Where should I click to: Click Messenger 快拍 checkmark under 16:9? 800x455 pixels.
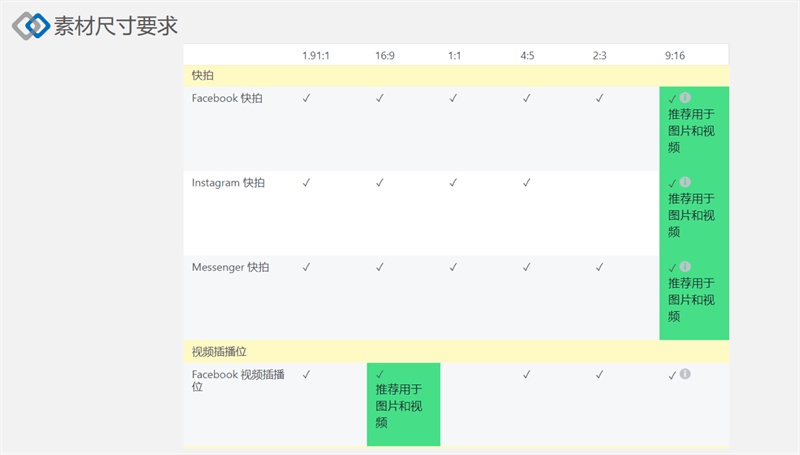point(380,267)
